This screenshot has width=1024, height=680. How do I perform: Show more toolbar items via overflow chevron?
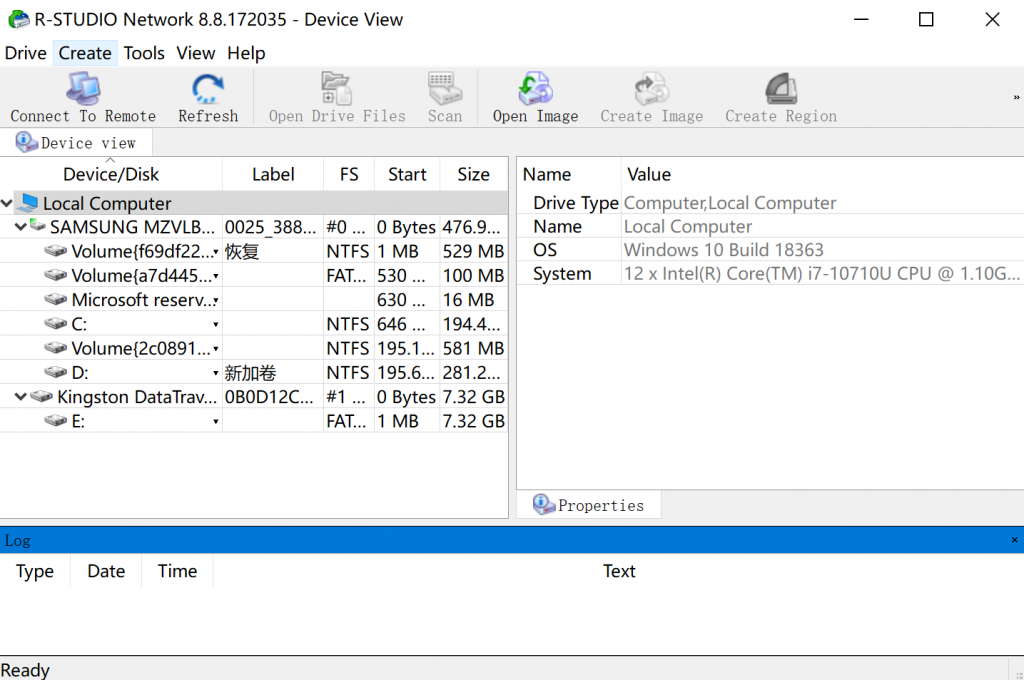(1016, 97)
